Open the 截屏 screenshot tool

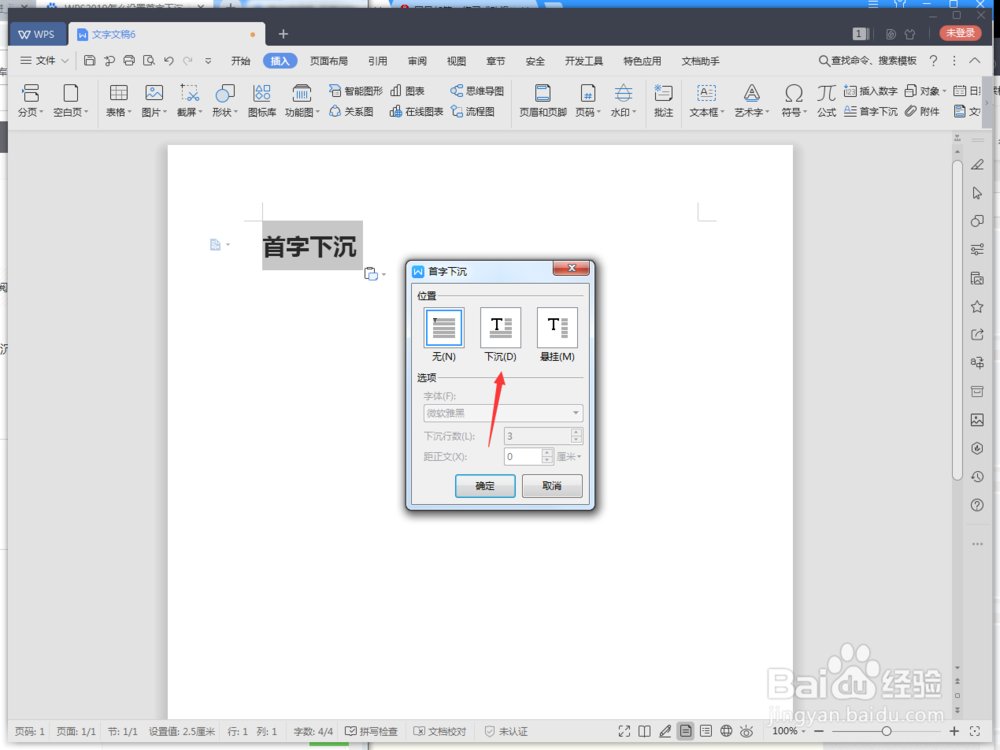coord(189,101)
